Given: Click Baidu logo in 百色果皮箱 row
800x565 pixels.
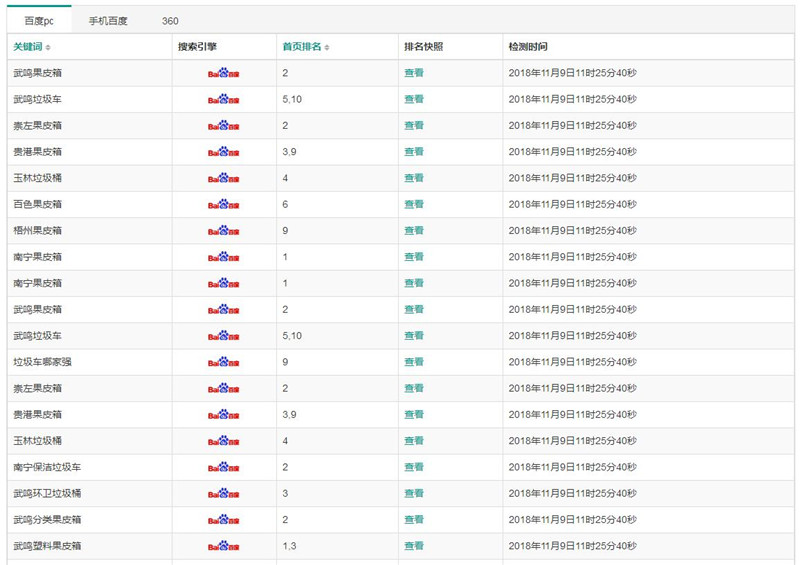Looking at the screenshot, I should 223,204.
